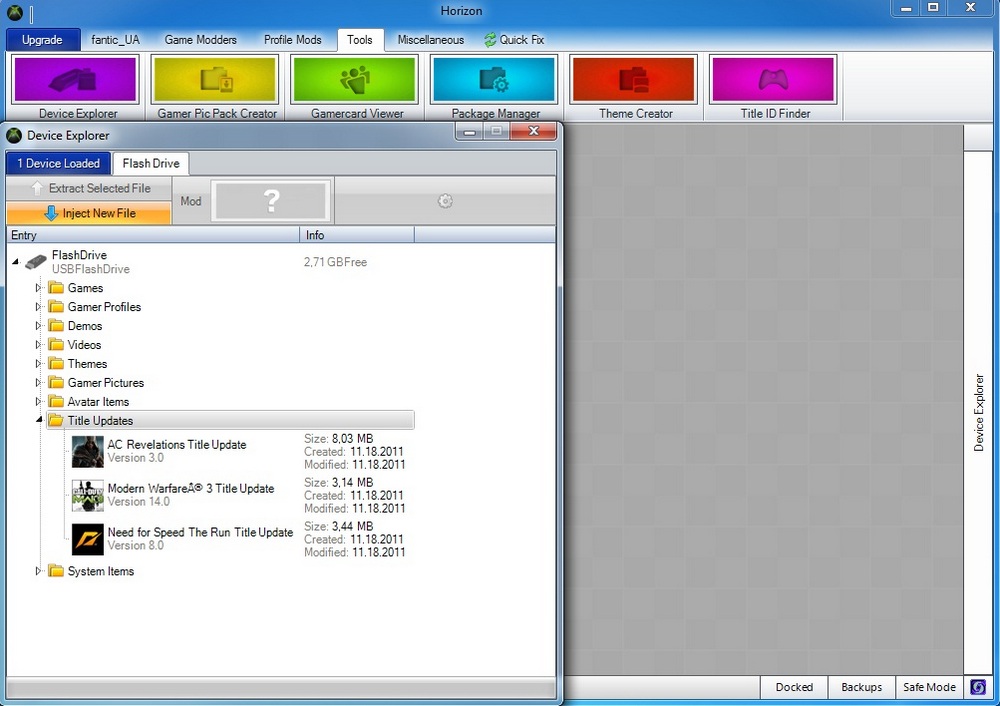Viewport: 1000px width, 706px height.
Task: Click the Quick Fix button
Action: click(514, 40)
